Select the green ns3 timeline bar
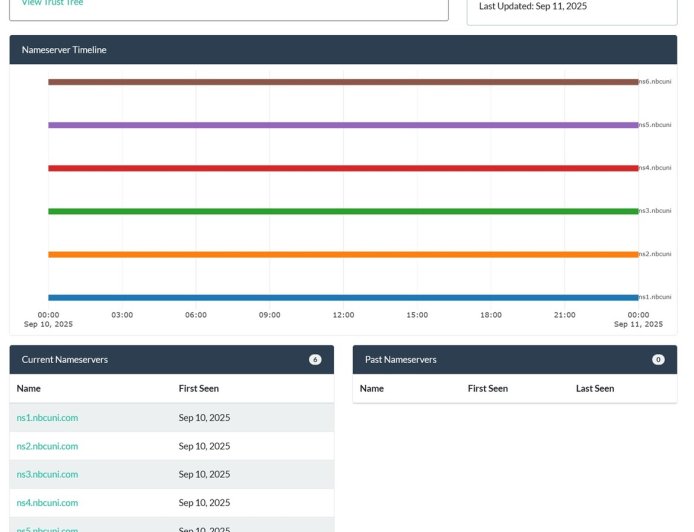This screenshot has height=532, width=694. pyautogui.click(x=342, y=211)
